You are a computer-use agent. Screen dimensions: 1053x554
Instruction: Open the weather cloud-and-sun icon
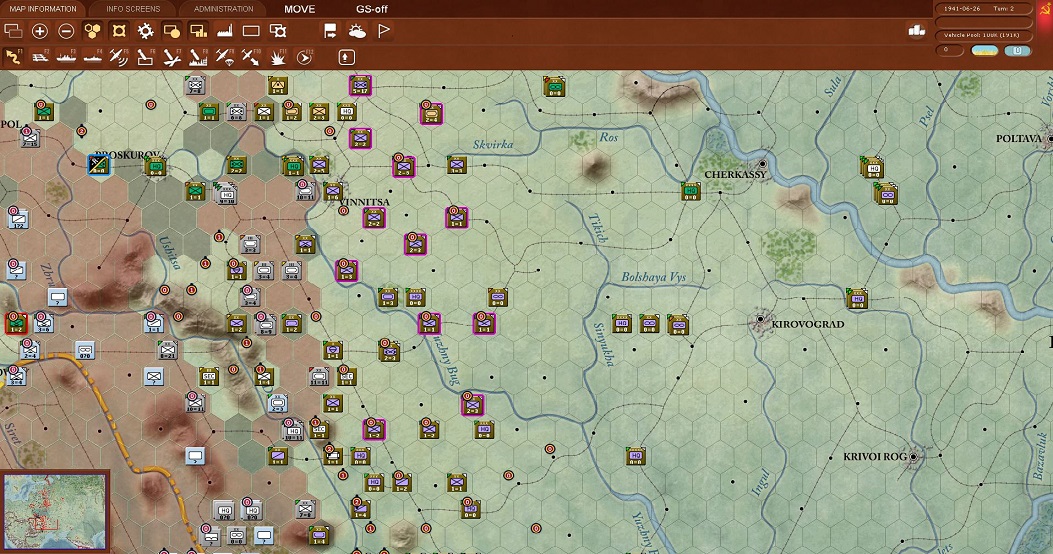357,31
